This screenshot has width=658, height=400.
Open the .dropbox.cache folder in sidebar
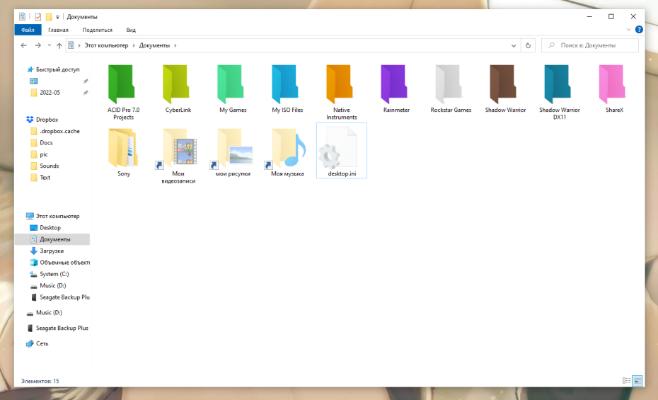pyautogui.click(x=59, y=131)
